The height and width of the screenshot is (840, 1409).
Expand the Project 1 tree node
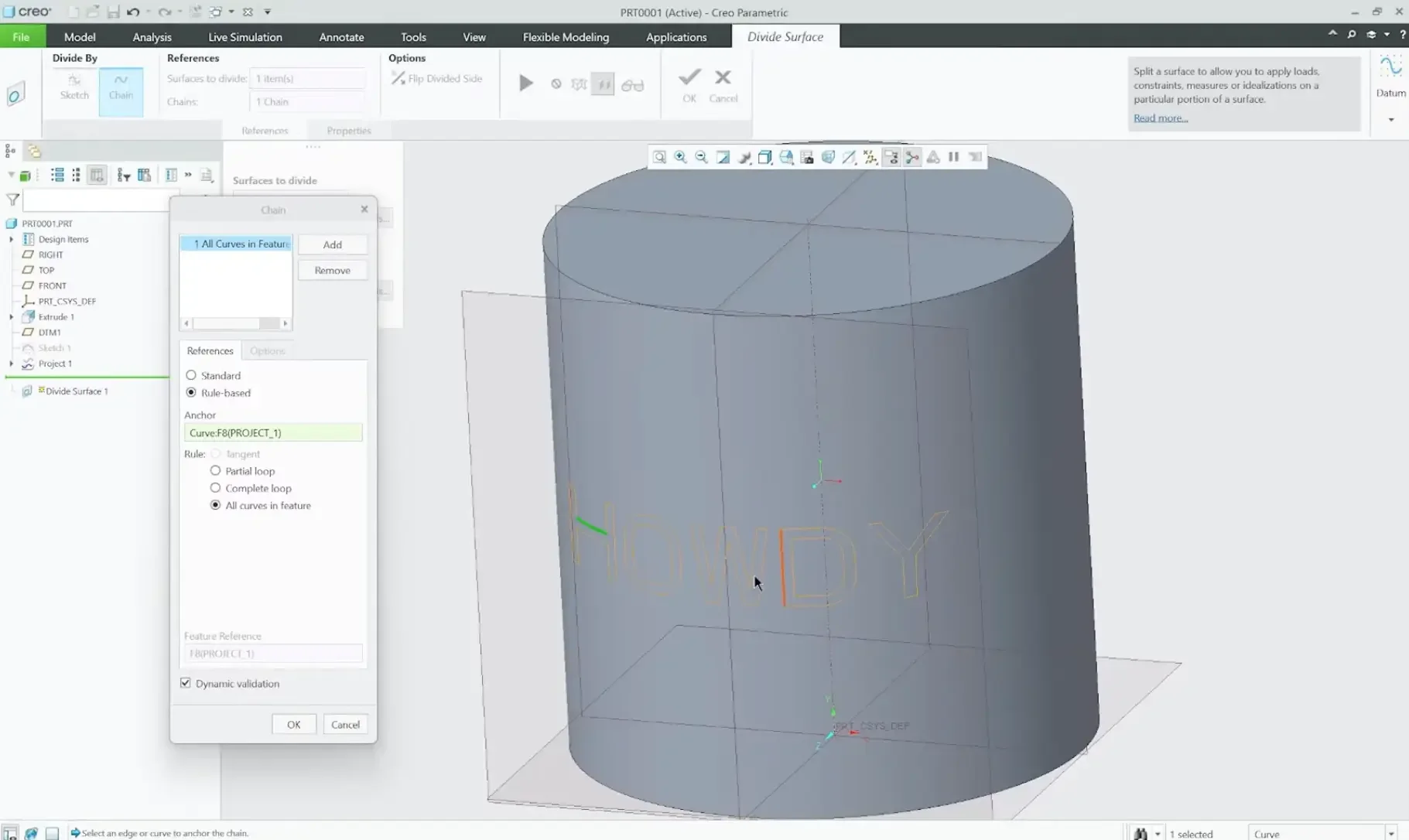12,364
